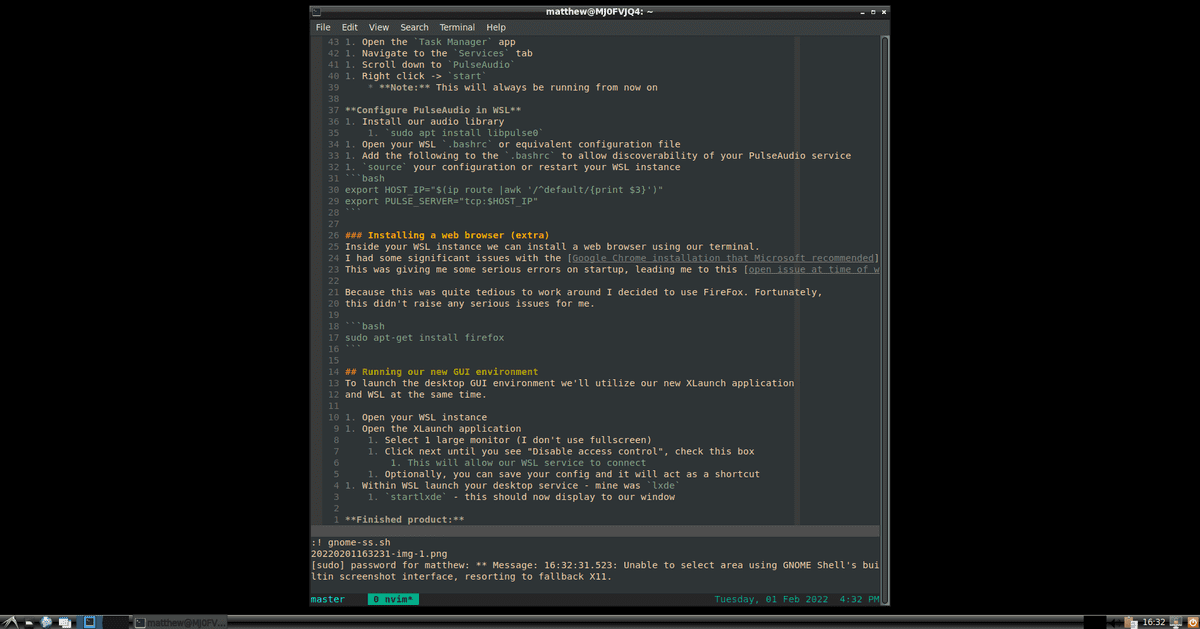Image resolution: width=1200 pixels, height=629 pixels.
Task: Switch to the first workspace in the pager
Action: 90,621
